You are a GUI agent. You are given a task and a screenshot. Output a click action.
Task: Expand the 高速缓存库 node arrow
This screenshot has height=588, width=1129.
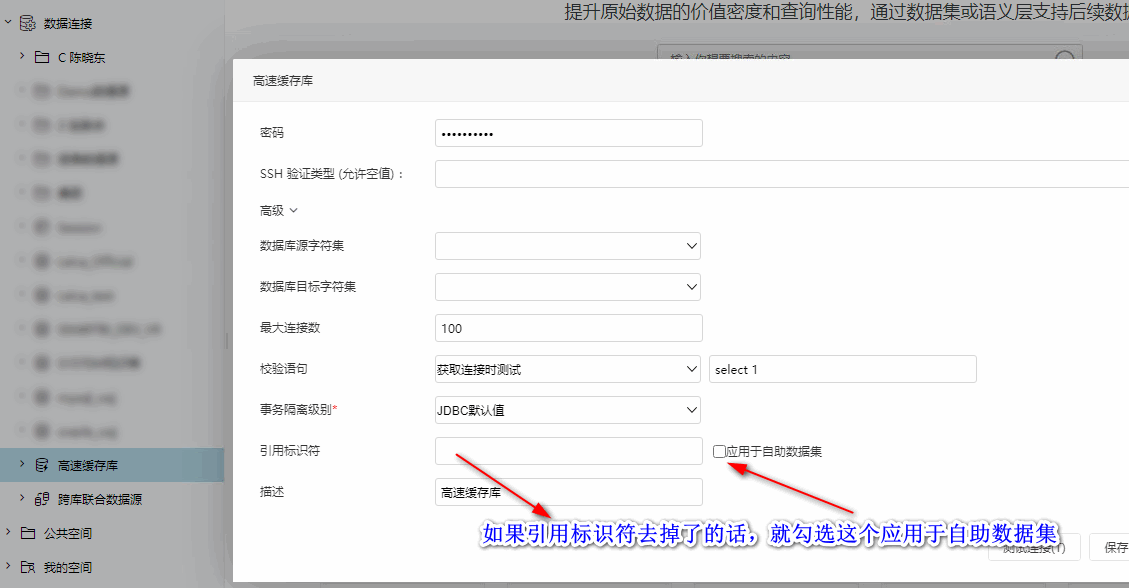pyautogui.click(x=22, y=464)
